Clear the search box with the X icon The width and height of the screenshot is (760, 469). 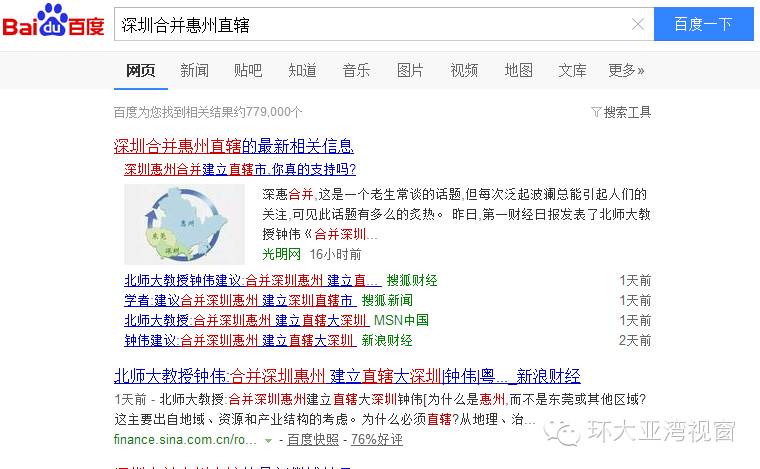pos(638,24)
